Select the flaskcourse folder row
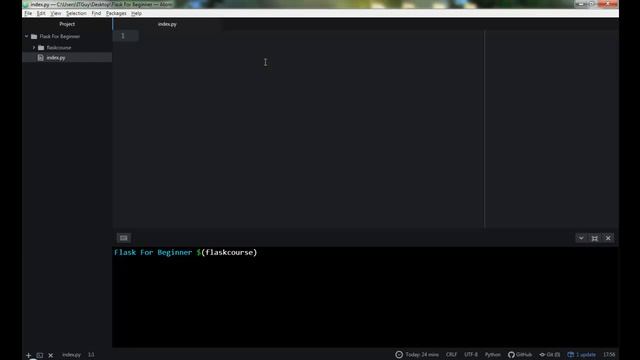 pos(67,48)
